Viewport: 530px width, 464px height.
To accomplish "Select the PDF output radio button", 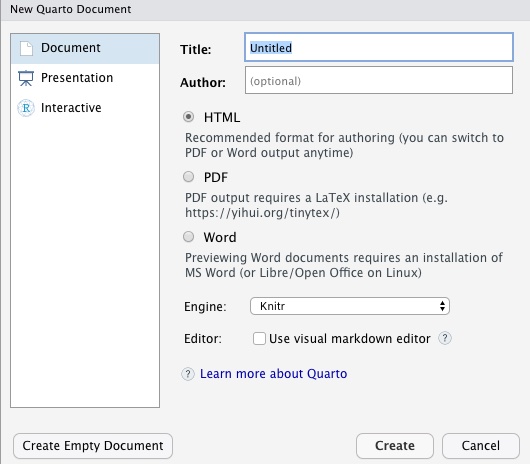I will coord(189,177).
